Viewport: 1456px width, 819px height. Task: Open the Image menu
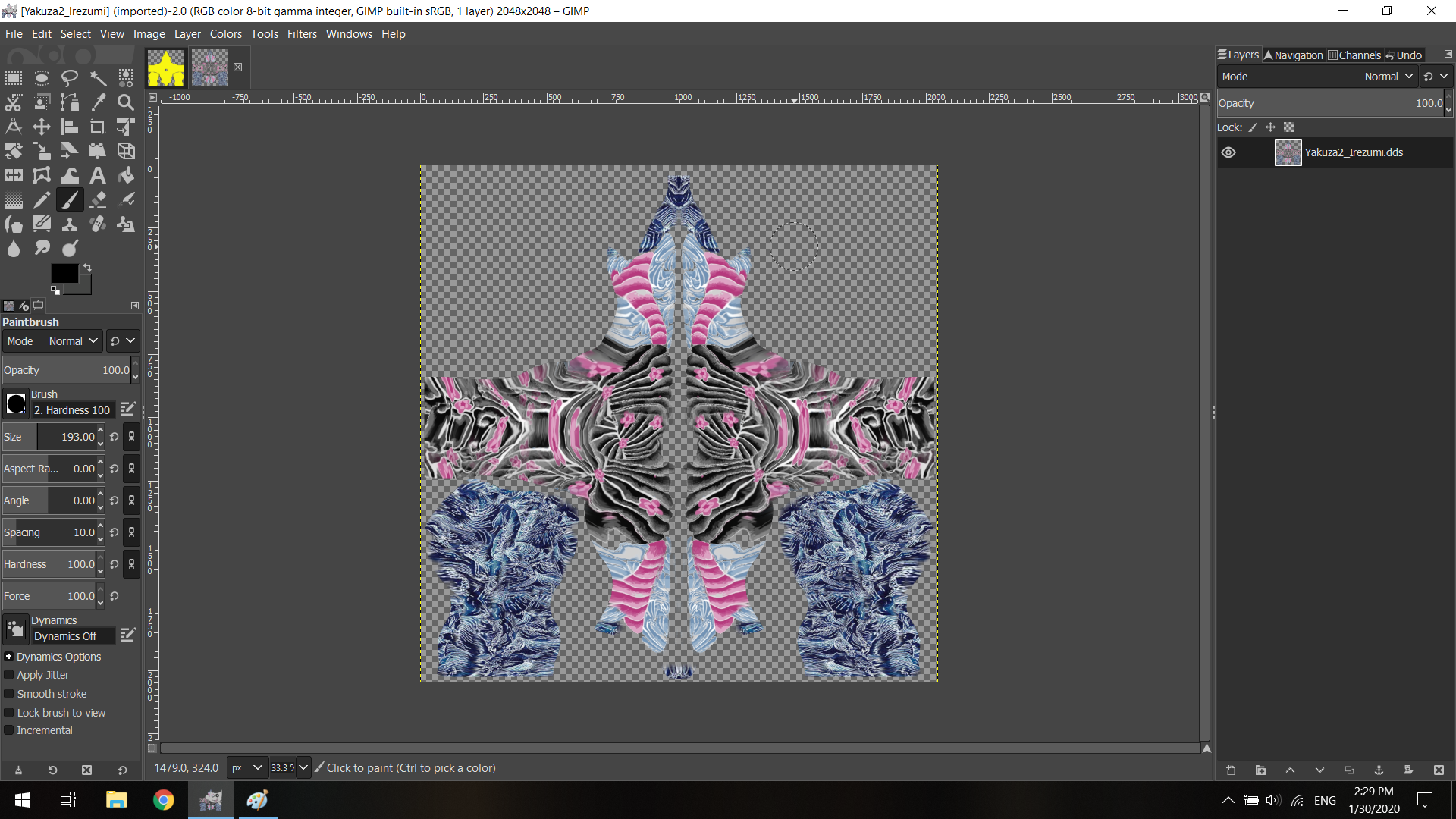(x=149, y=34)
